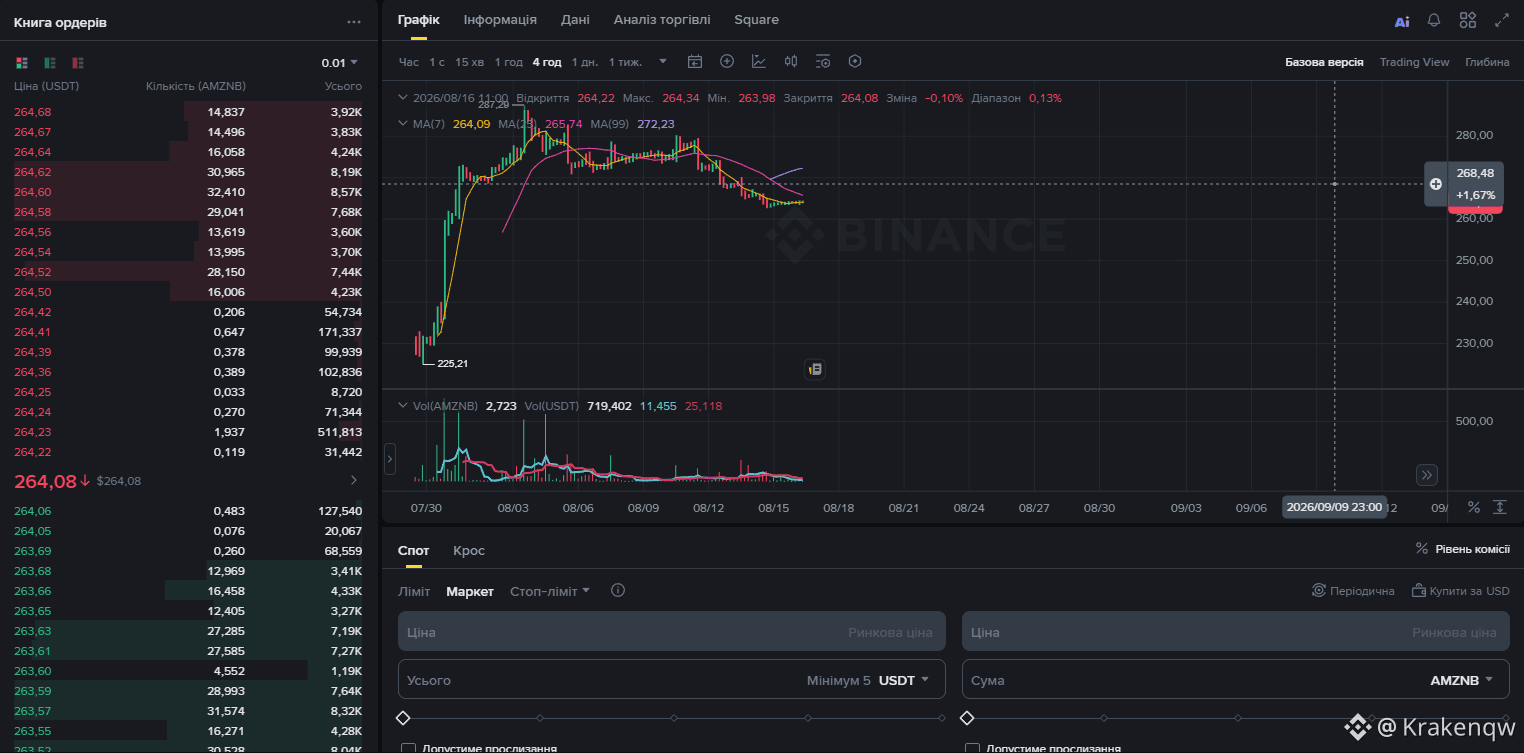
Task: Click sell order price 264,42 row
Action: click(x=188, y=312)
